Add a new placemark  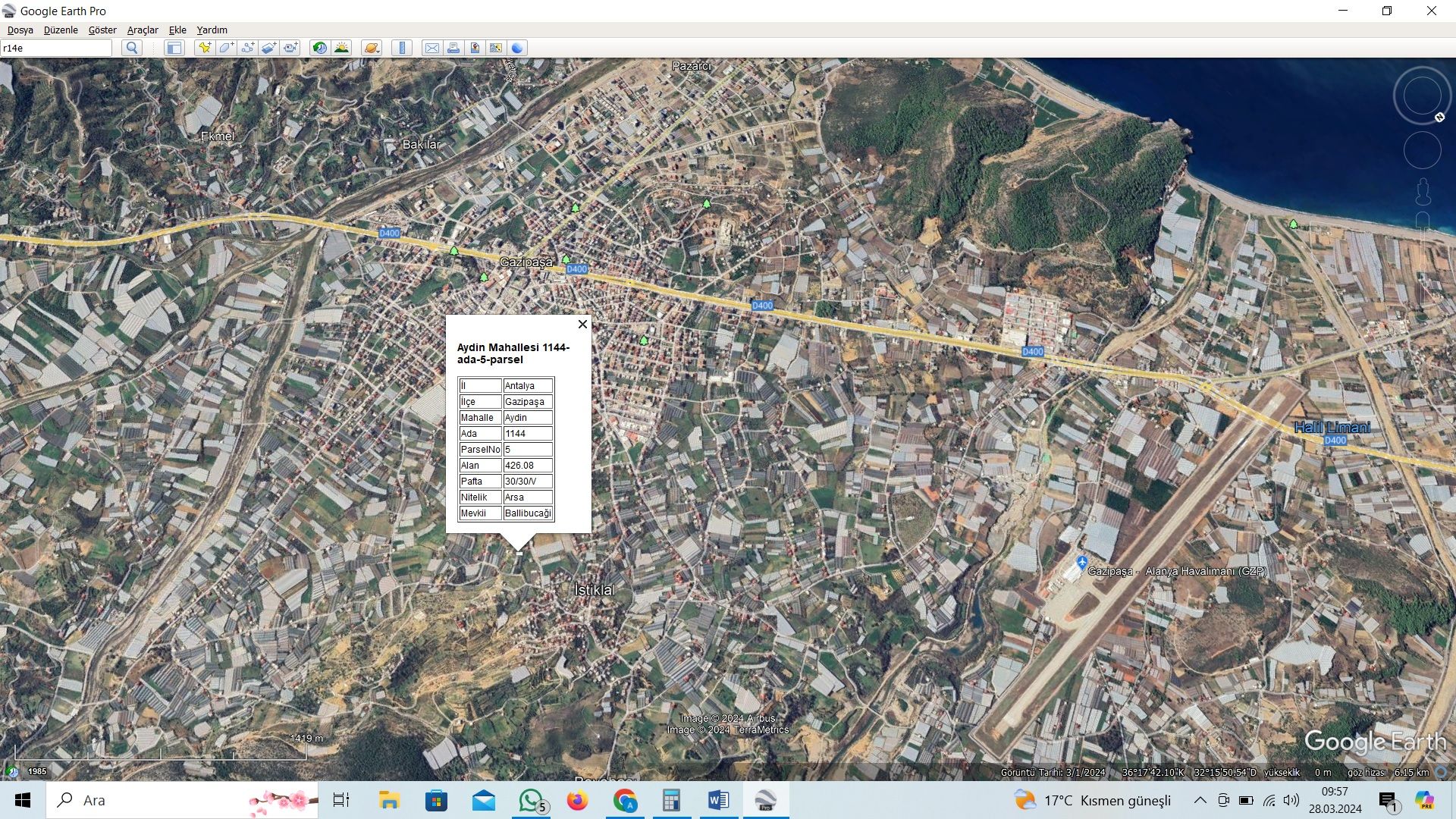[x=205, y=48]
